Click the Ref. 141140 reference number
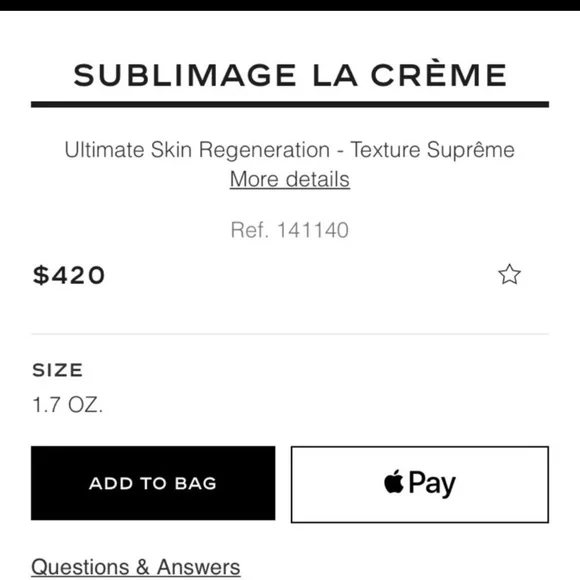Screen dimensions: 580x580 coord(290,230)
